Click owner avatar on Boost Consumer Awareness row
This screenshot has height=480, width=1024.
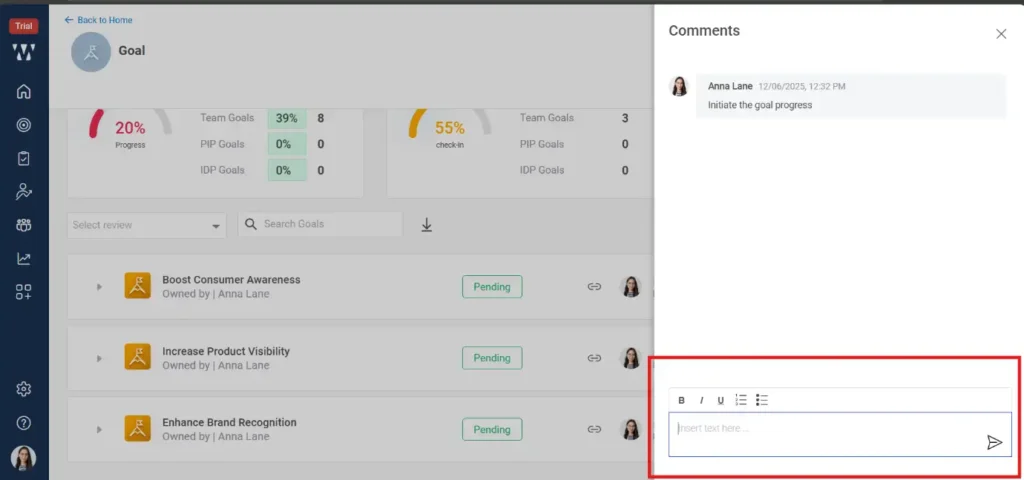(631, 287)
